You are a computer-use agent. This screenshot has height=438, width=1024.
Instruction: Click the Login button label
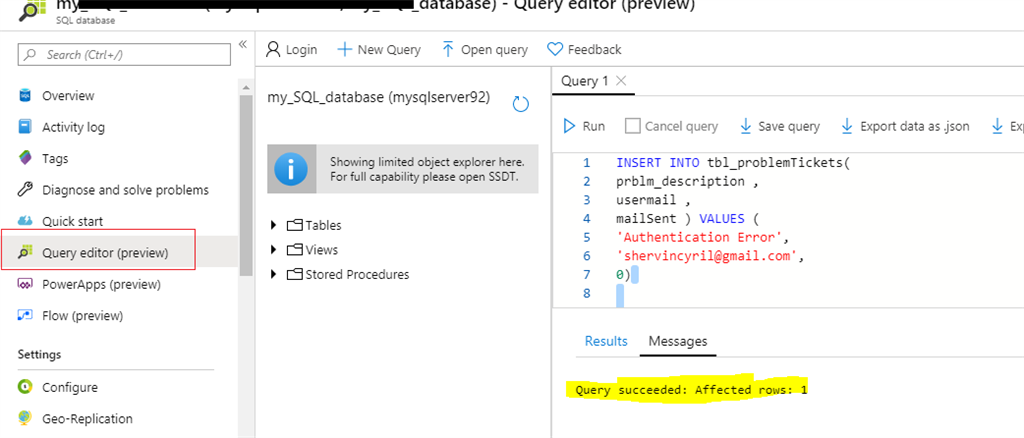(x=301, y=50)
